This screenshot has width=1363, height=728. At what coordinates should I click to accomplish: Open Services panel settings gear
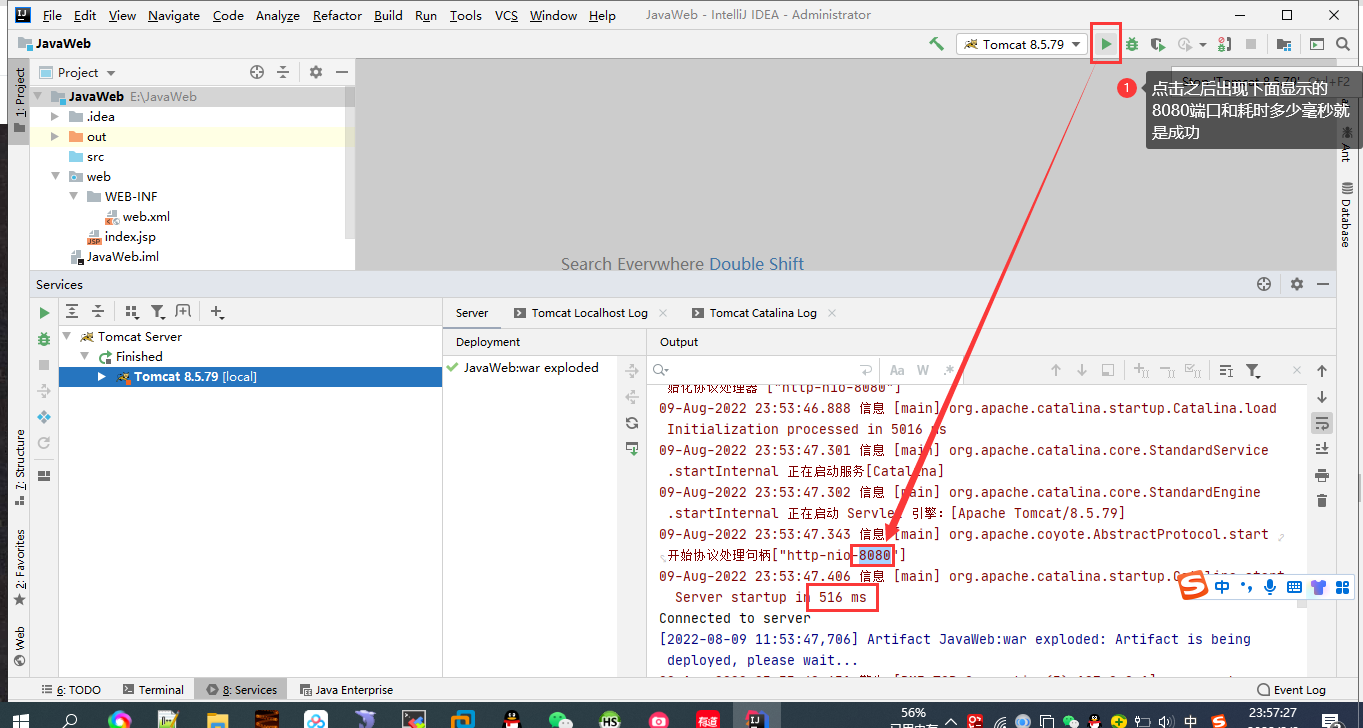(1297, 284)
